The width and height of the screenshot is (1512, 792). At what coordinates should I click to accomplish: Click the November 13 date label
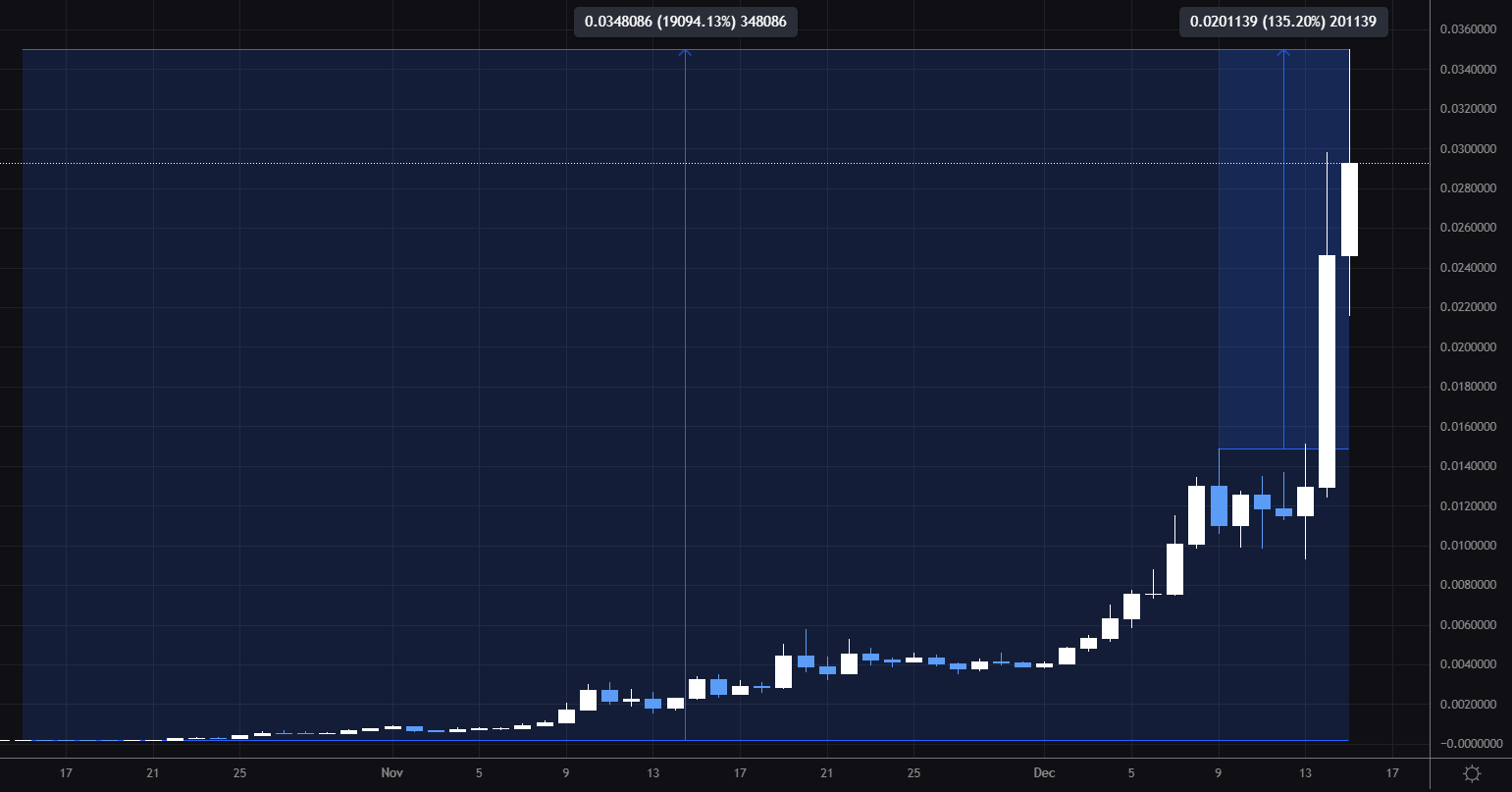[x=652, y=773]
